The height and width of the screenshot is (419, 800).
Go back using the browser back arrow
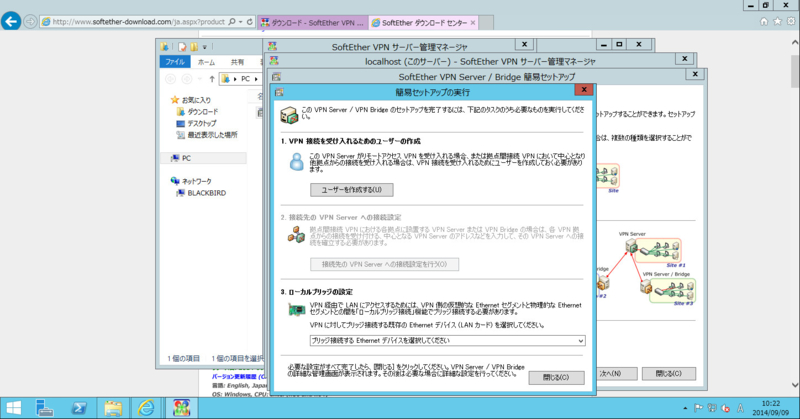point(11,21)
